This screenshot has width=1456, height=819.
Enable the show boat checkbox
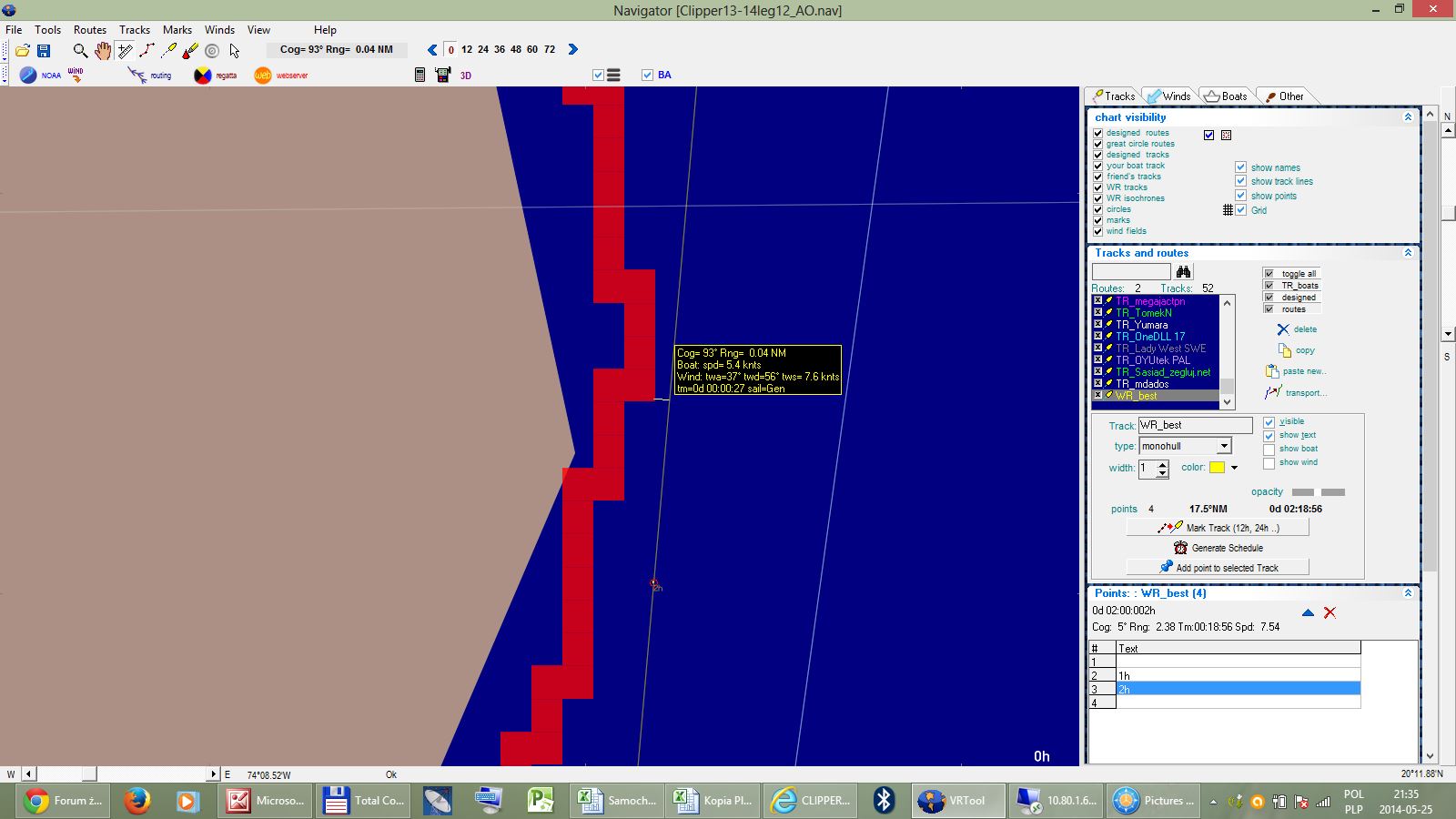tap(1269, 450)
